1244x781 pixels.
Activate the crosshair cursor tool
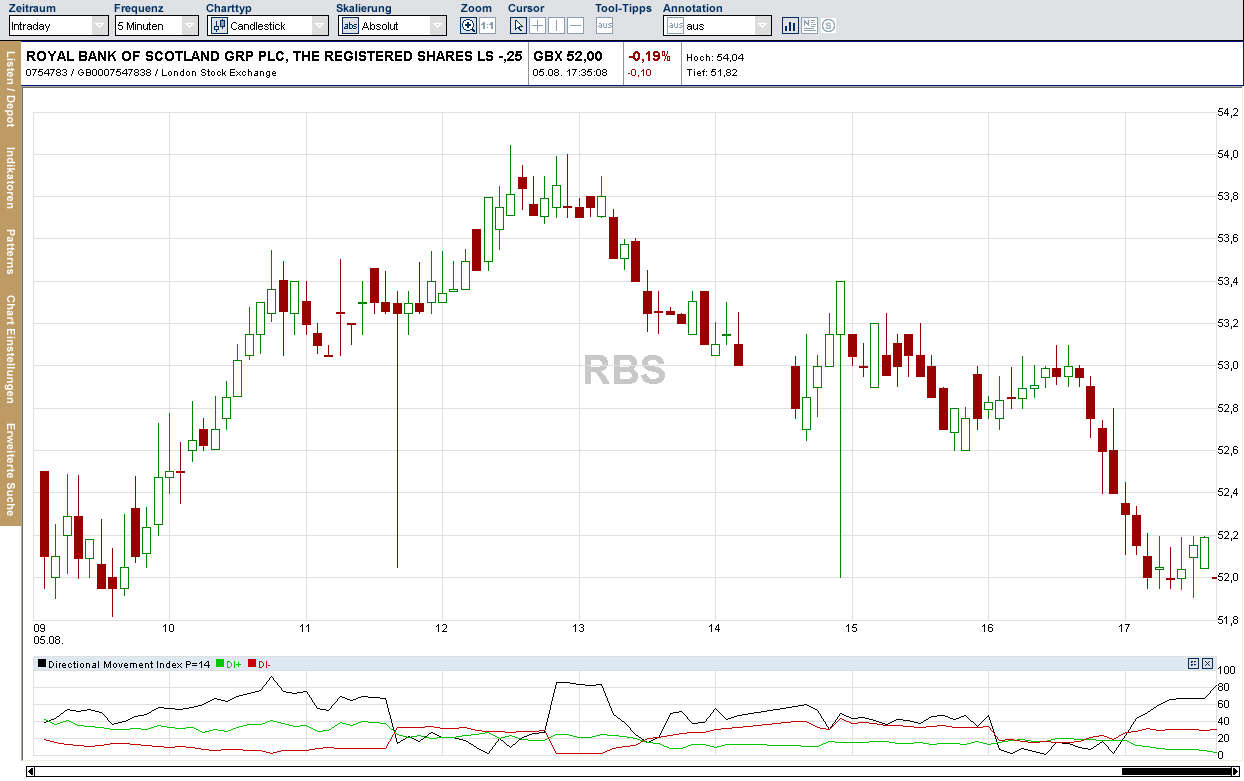(538, 26)
